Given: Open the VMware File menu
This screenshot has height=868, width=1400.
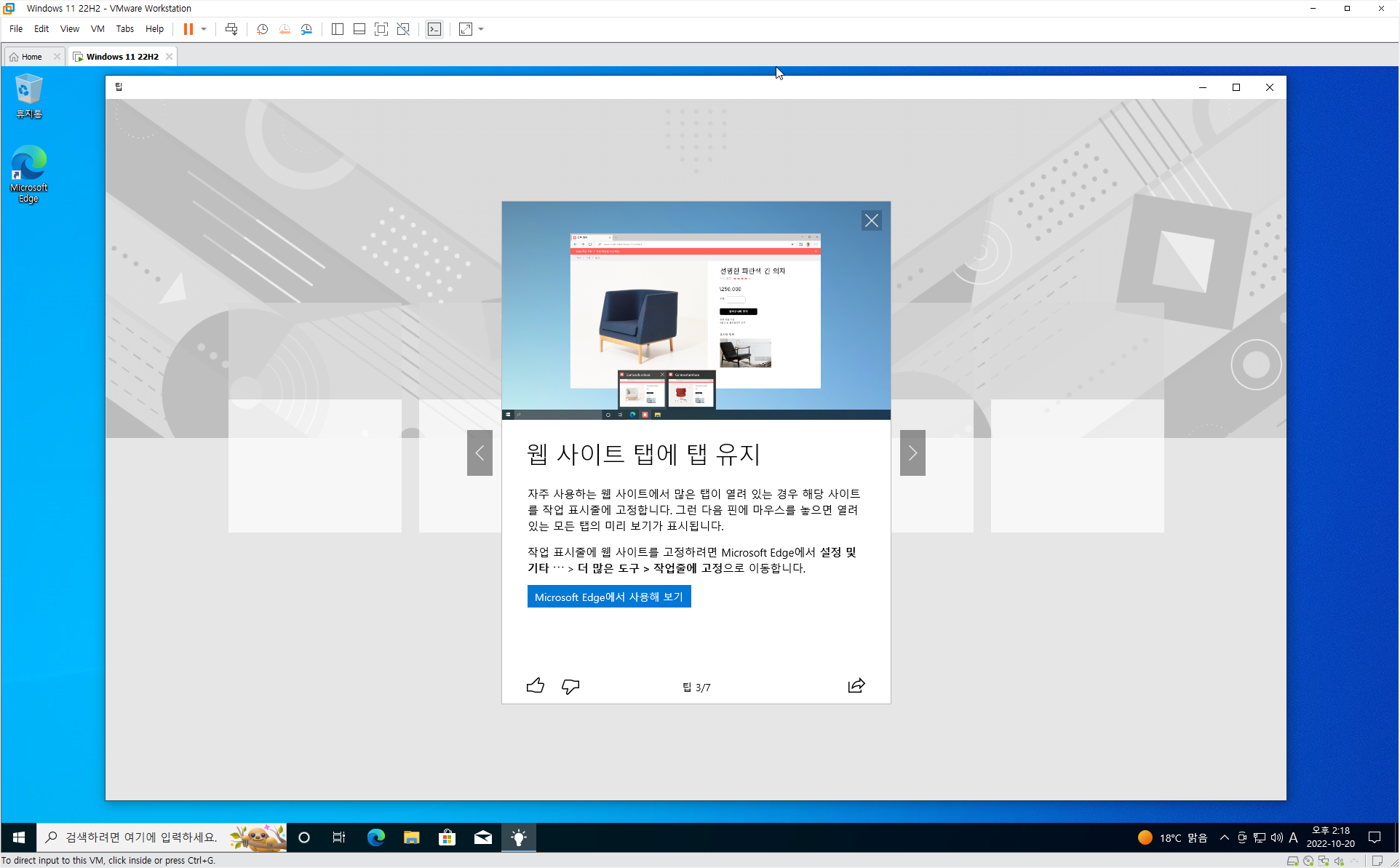Looking at the screenshot, I should [x=16, y=29].
